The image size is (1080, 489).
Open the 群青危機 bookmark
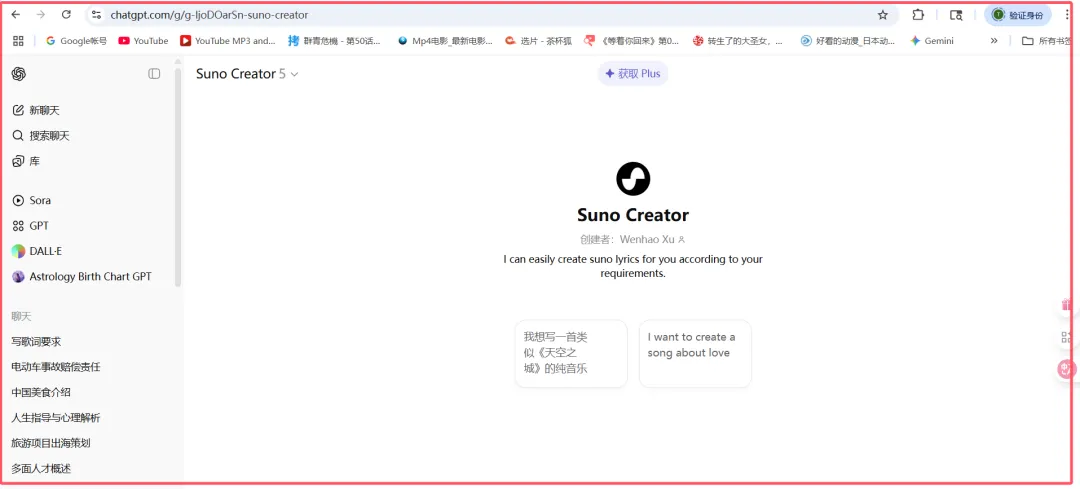pos(334,41)
